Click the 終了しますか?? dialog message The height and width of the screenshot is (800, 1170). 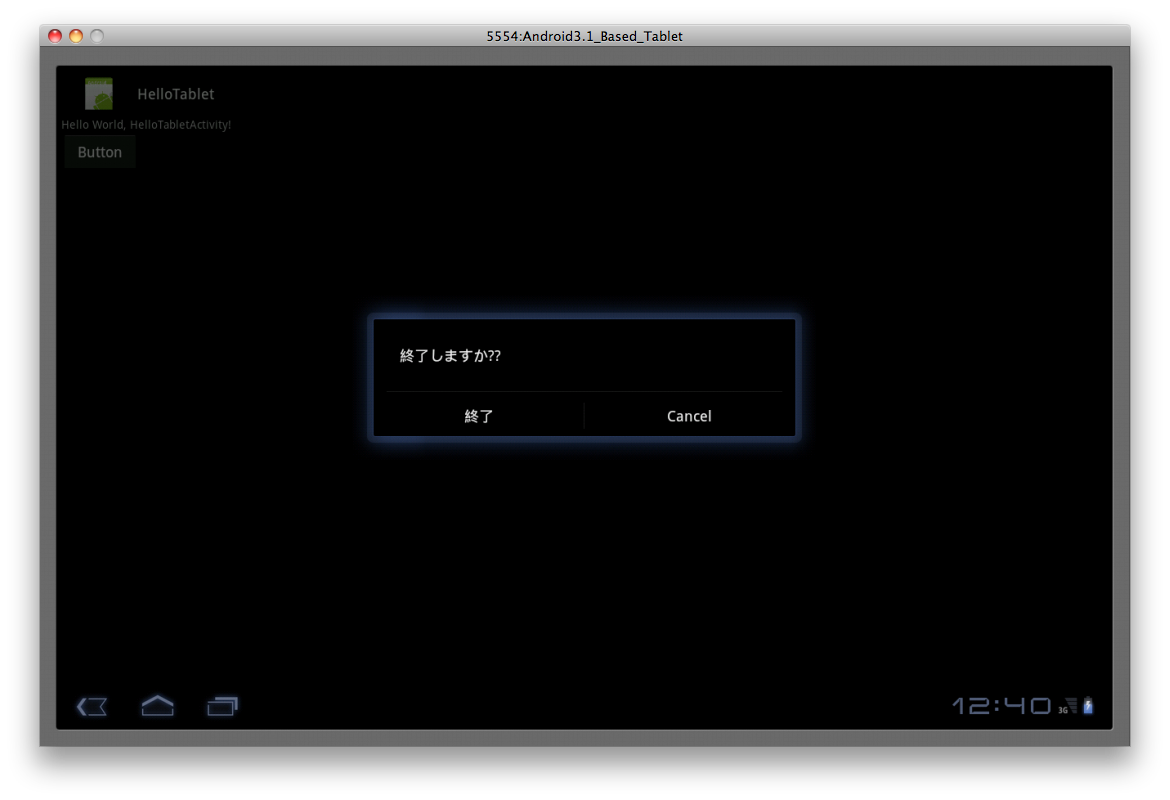coord(450,355)
